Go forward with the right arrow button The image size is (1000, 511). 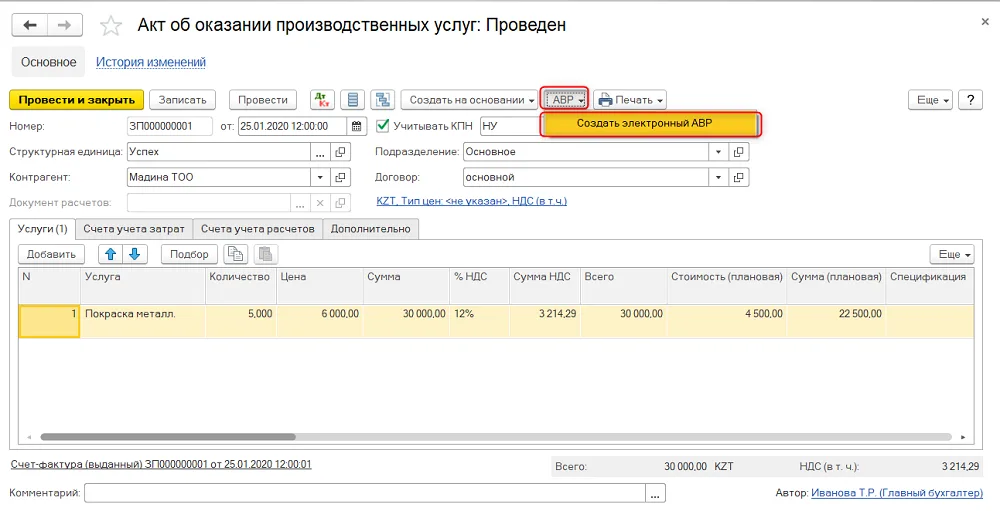click(64, 26)
